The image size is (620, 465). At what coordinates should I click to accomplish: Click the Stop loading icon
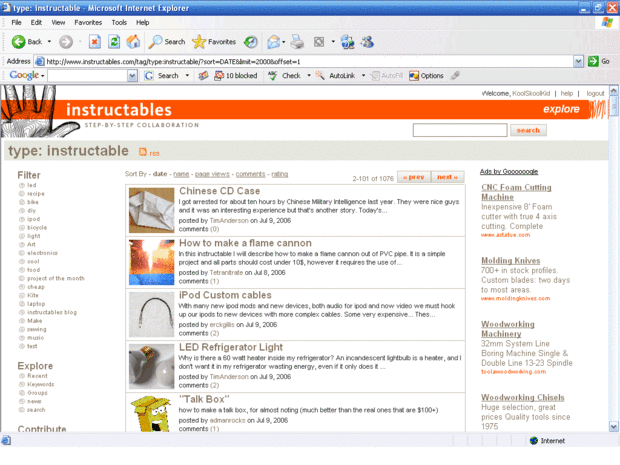point(95,42)
